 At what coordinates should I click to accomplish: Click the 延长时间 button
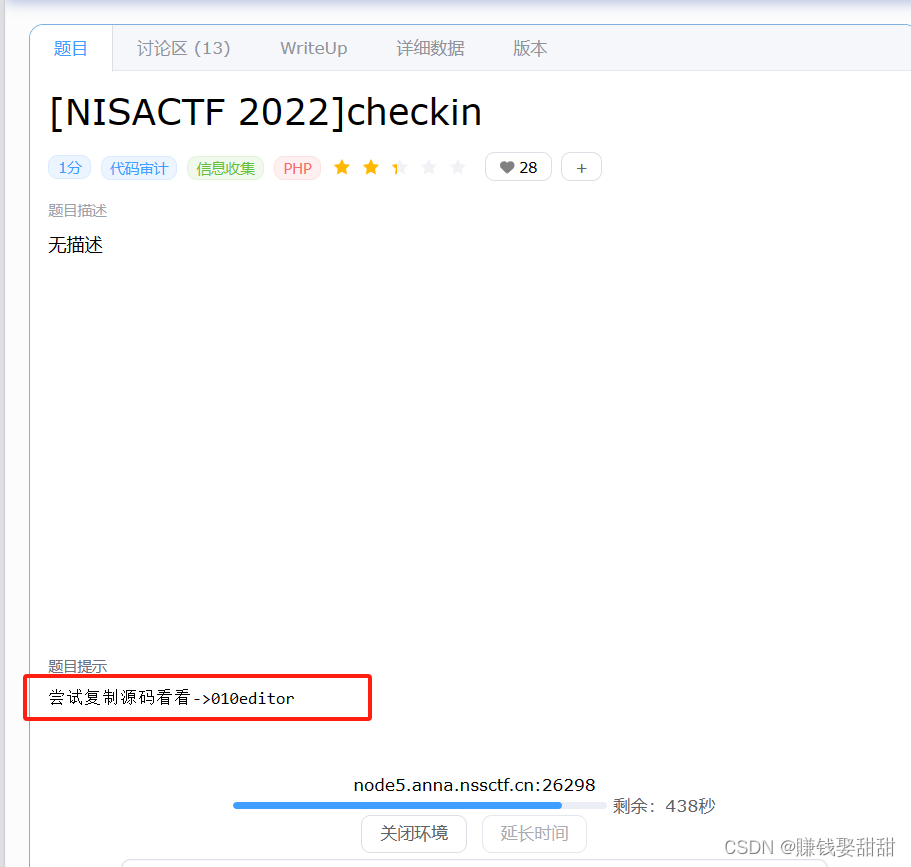tap(534, 833)
